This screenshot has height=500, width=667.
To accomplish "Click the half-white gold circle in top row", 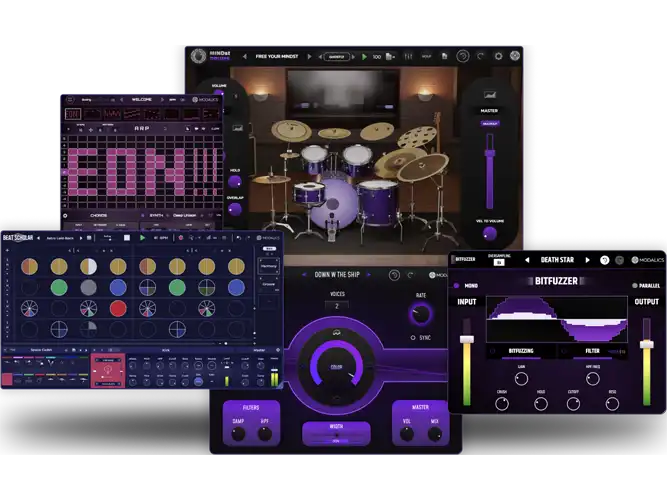I will [x=88, y=266].
